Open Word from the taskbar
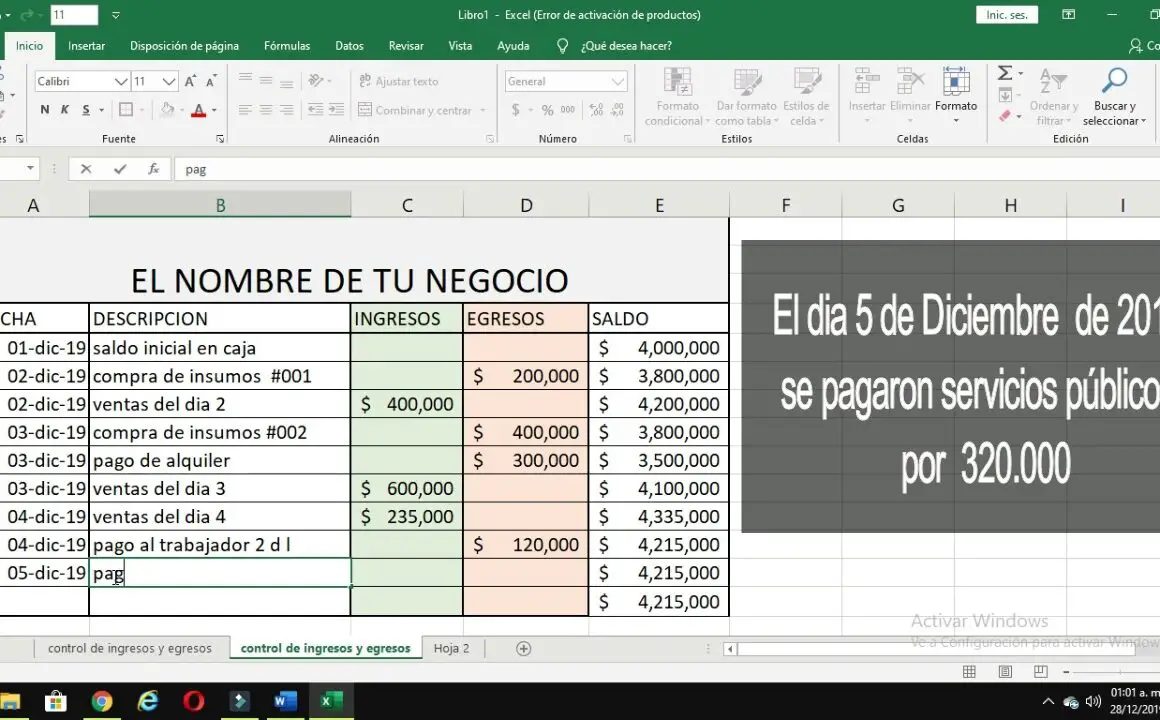 (x=285, y=701)
